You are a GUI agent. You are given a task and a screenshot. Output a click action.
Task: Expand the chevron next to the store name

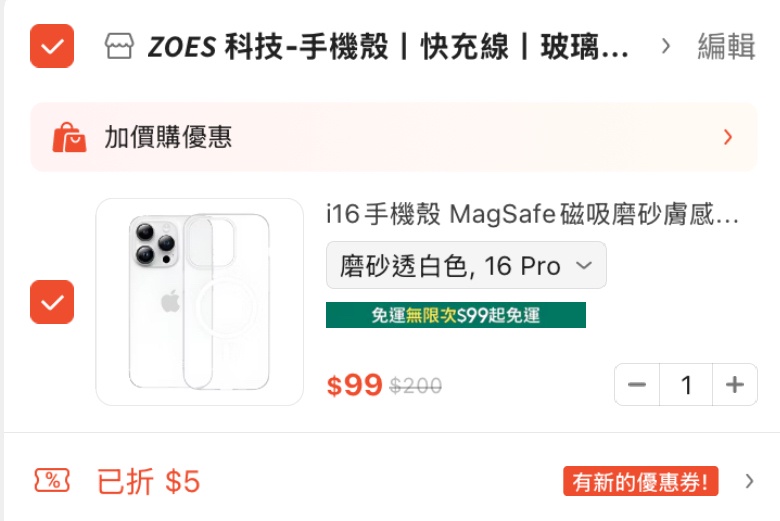(x=666, y=46)
